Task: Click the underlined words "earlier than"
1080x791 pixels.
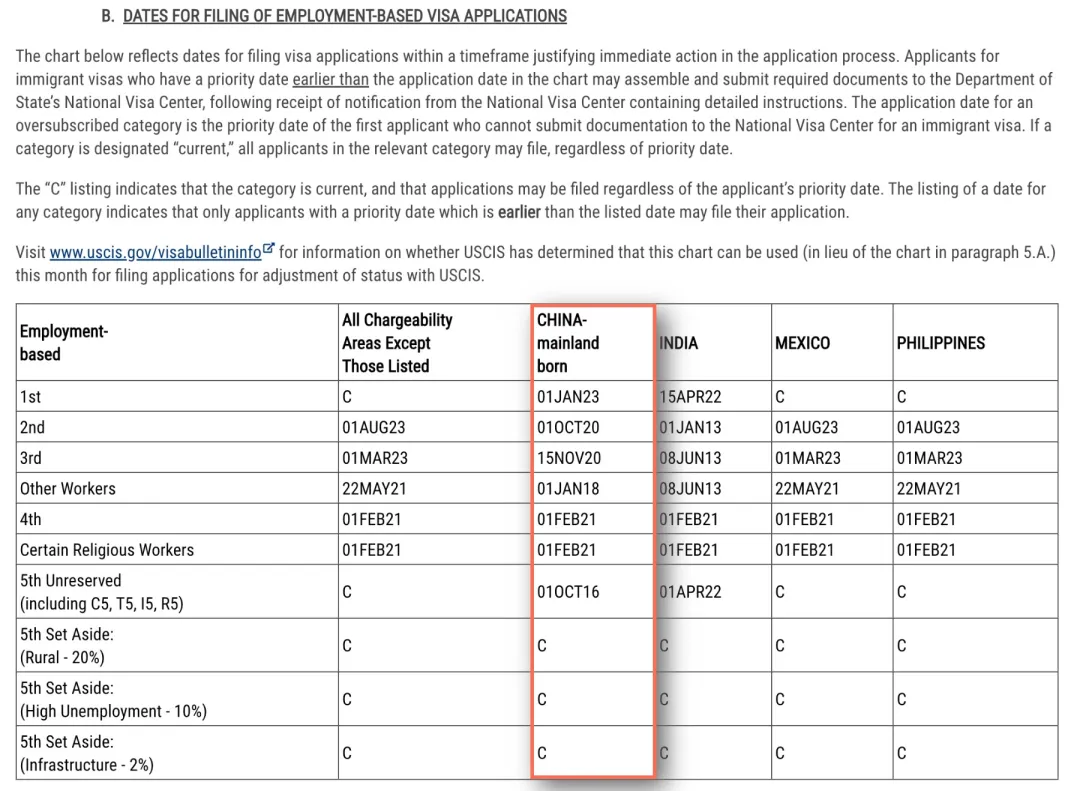Action: click(331, 79)
